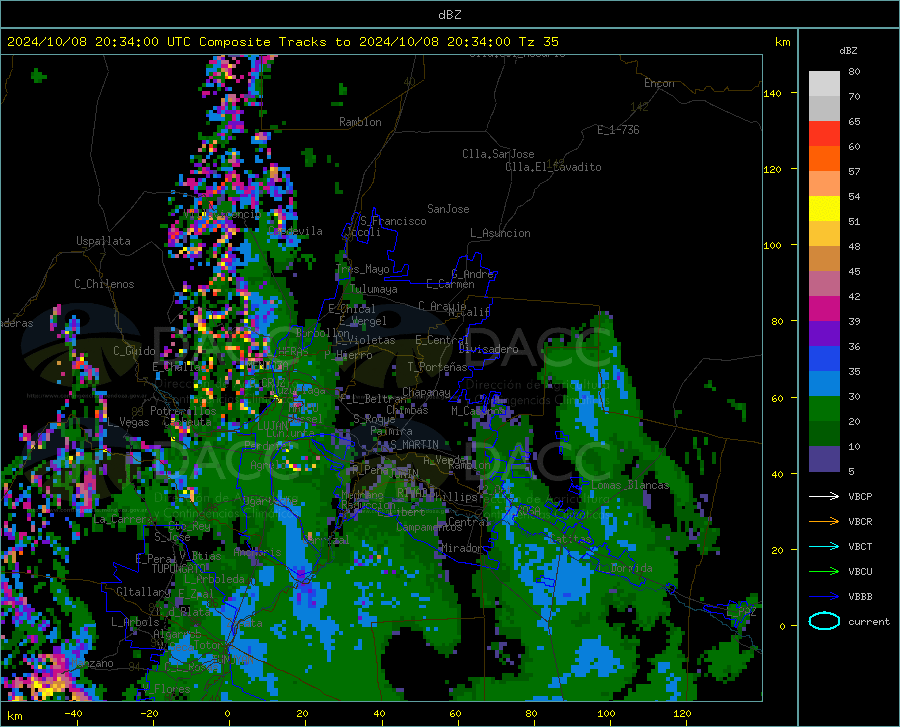Click the 'Uspallata' map label
Screen dimensions: 900x727
click(x=103, y=242)
